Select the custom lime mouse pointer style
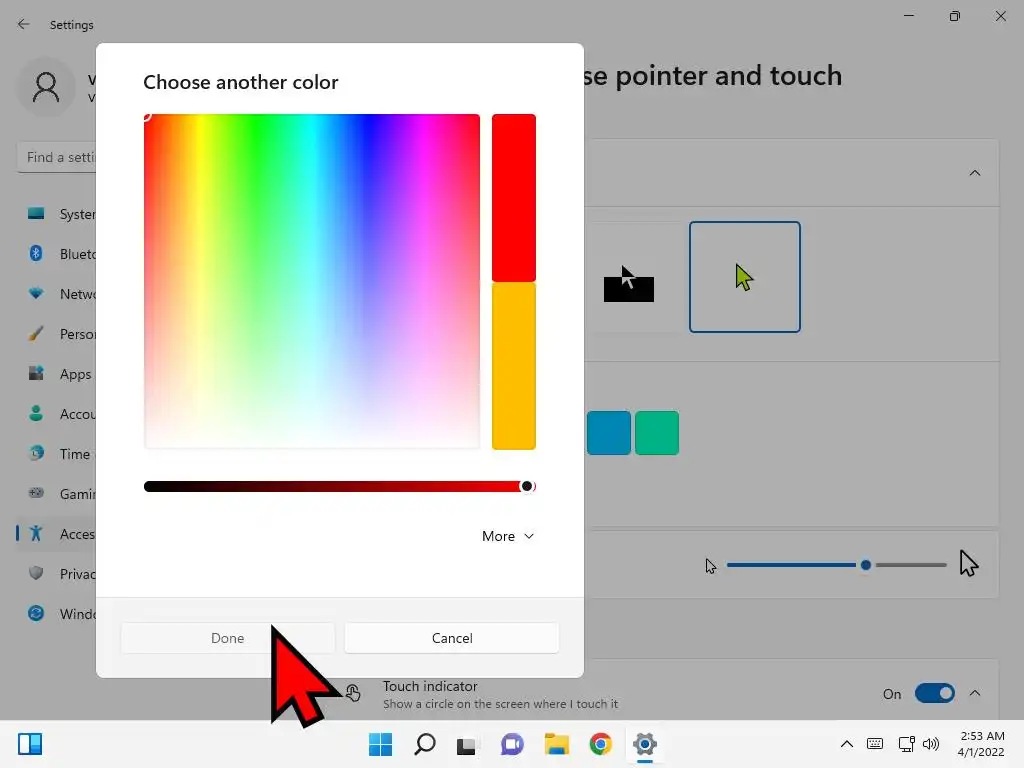Viewport: 1024px width, 768px height. (744, 277)
